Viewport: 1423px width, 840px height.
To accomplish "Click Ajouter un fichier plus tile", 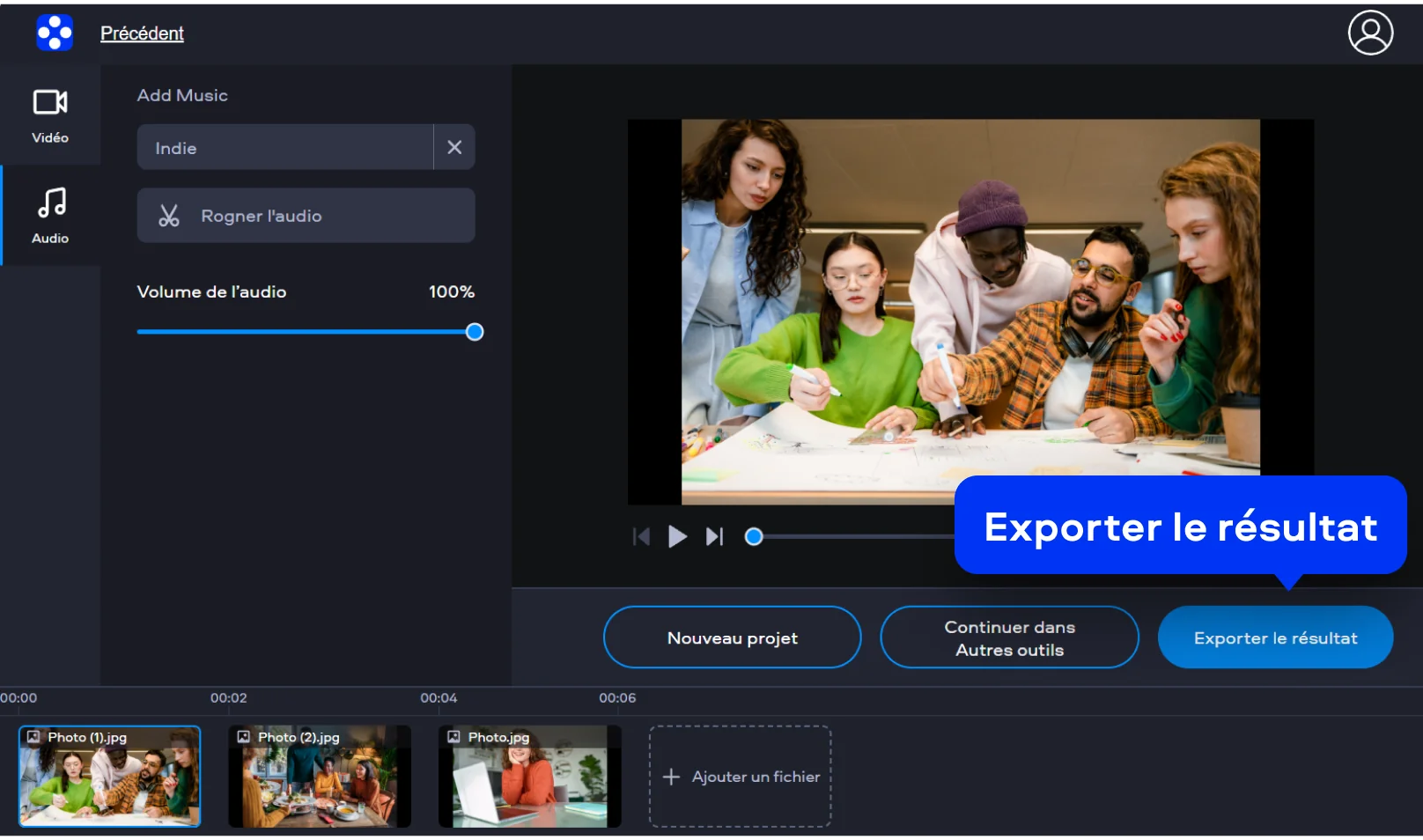I will coord(741,777).
